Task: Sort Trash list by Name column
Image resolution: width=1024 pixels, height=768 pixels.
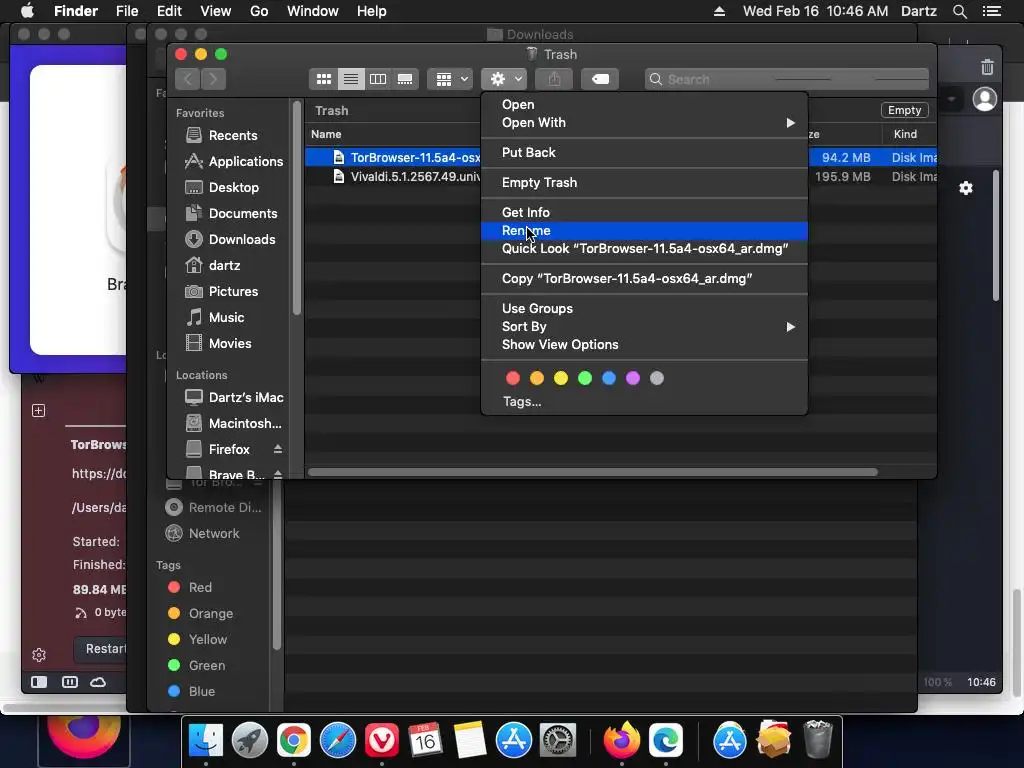Action: (x=326, y=134)
